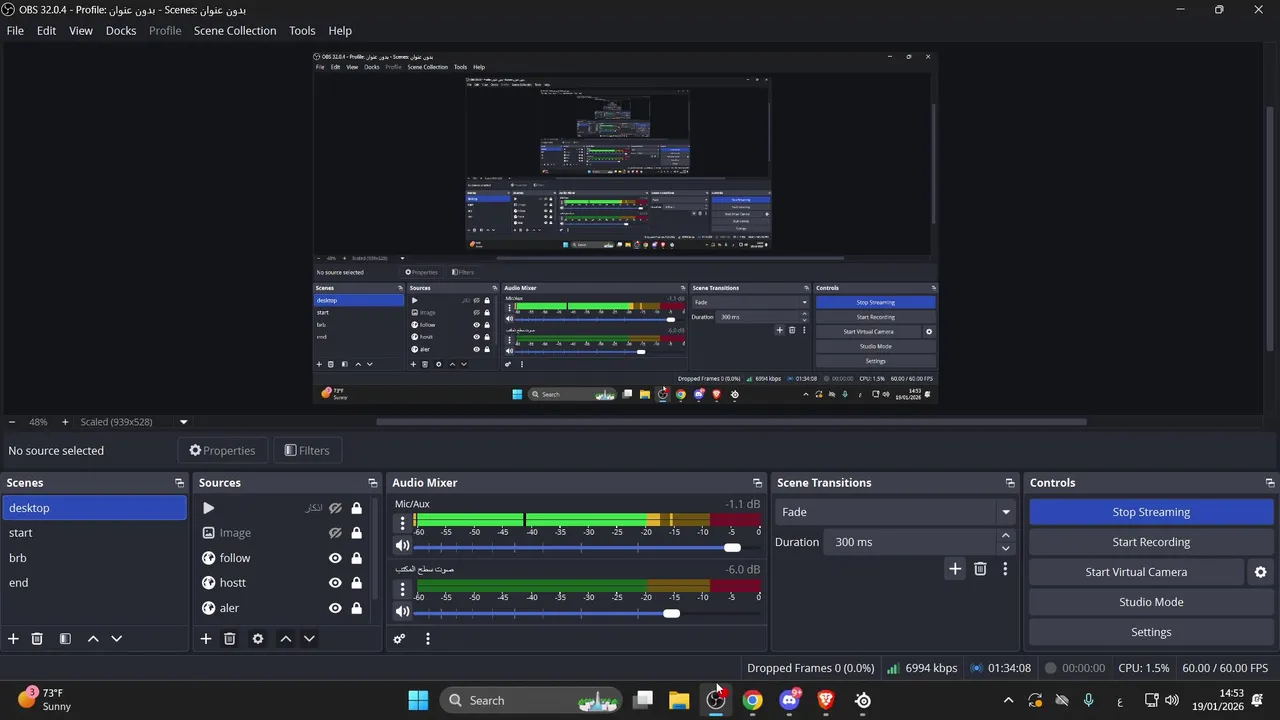Open scene filters icon in Scenes toolbar
The height and width of the screenshot is (720, 1280).
click(65, 639)
